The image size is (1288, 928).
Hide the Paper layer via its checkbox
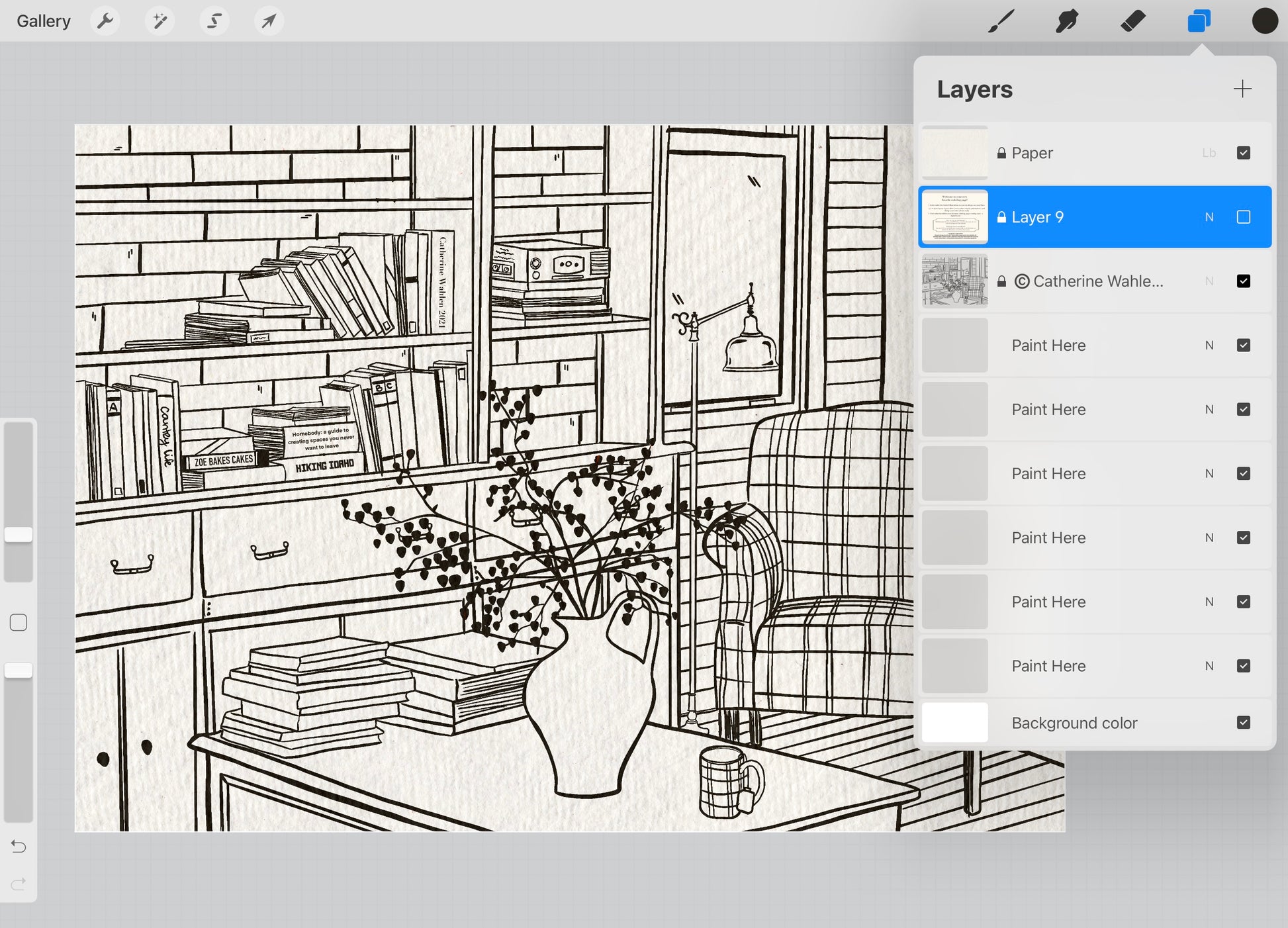[1243, 153]
